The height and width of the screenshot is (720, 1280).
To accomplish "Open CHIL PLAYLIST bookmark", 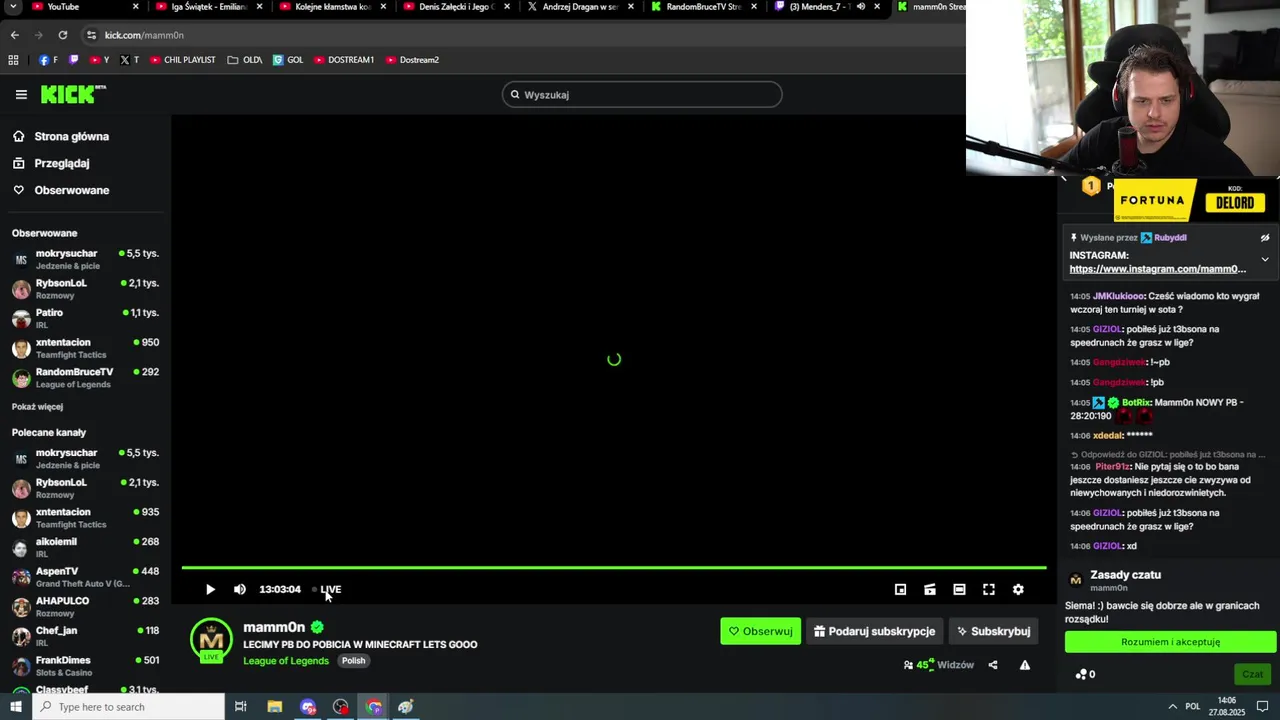I will (x=183, y=60).
